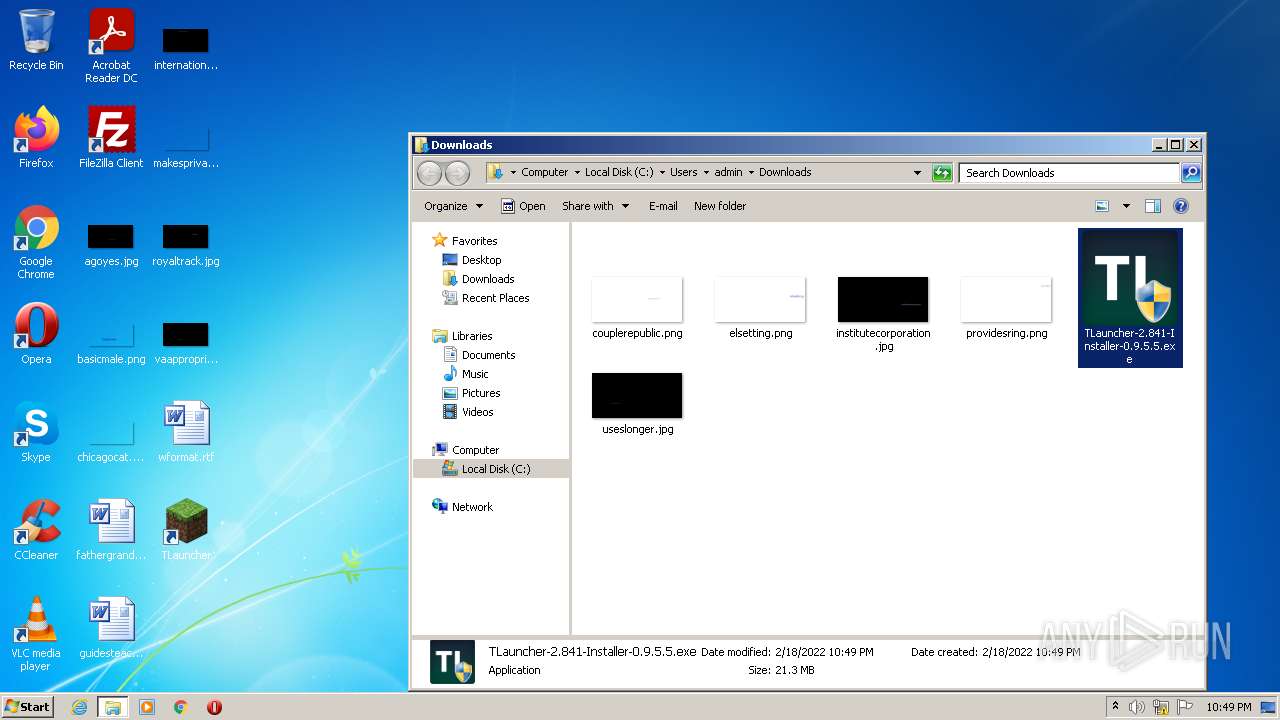Show the preview pane button

[1152, 206]
